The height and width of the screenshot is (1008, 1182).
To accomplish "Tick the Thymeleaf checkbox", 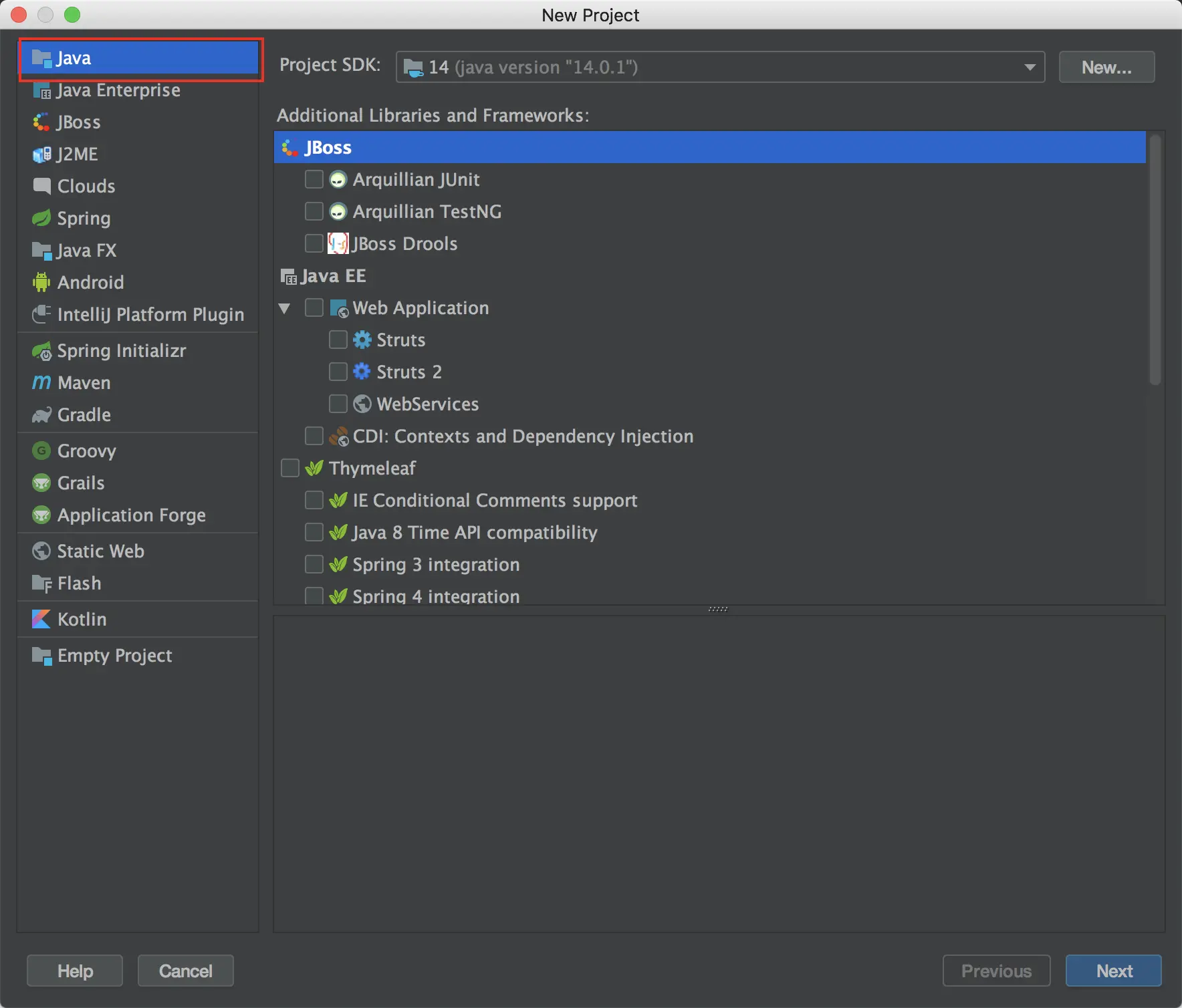I will click(290, 468).
